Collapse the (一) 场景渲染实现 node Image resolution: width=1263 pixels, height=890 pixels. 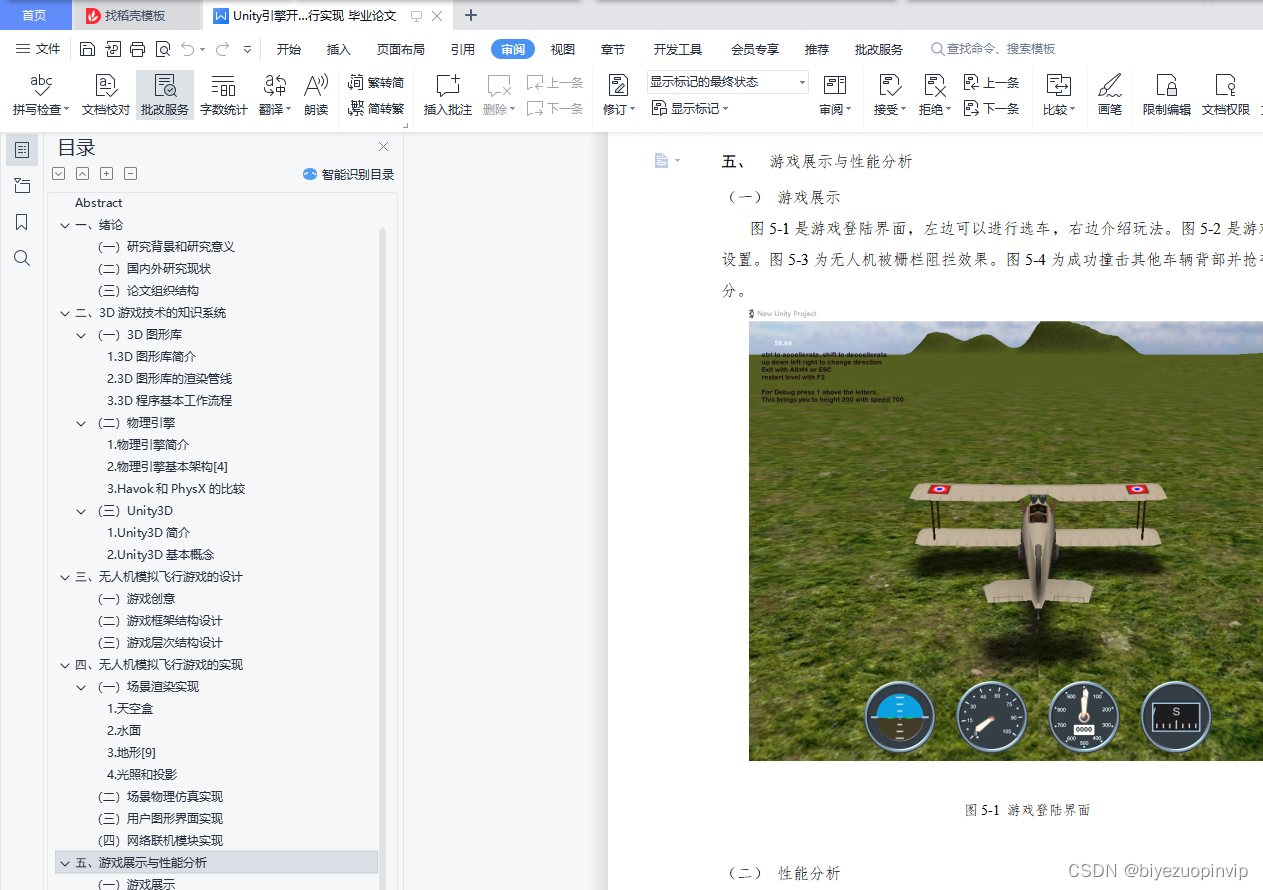click(81, 687)
